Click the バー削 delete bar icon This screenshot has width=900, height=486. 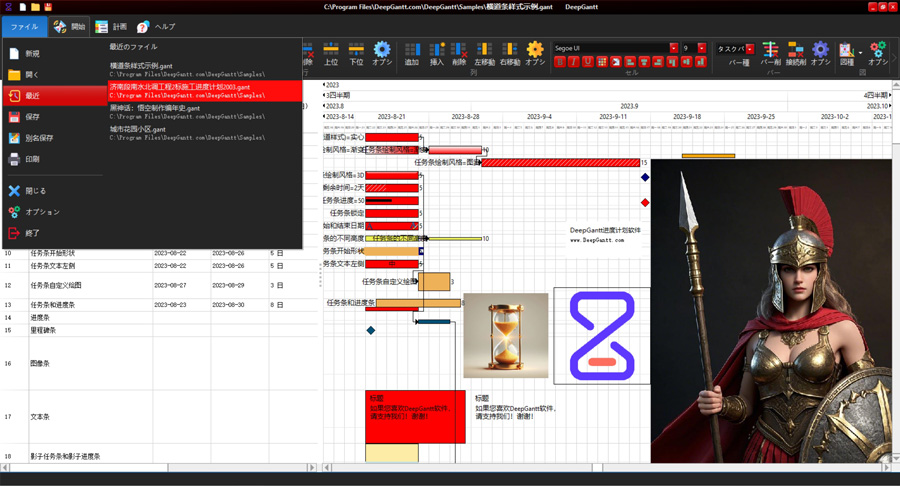pyautogui.click(x=770, y=52)
